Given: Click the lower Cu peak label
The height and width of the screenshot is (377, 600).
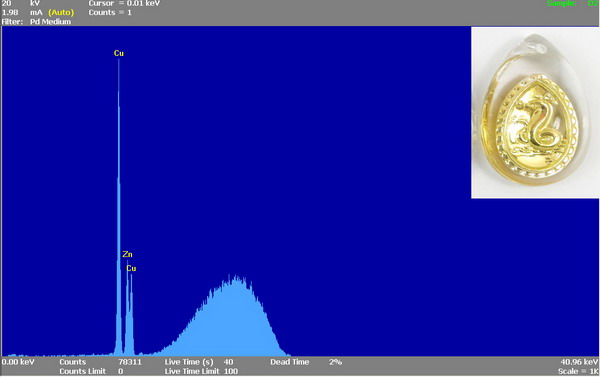Looking at the screenshot, I should [x=131, y=268].
